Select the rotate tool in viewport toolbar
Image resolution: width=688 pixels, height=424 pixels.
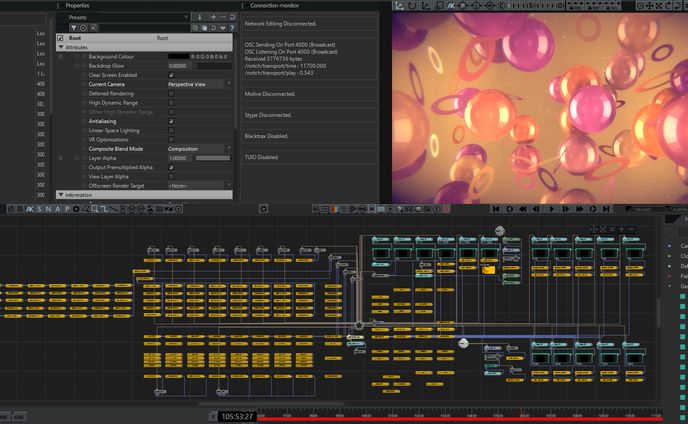click(x=412, y=6)
